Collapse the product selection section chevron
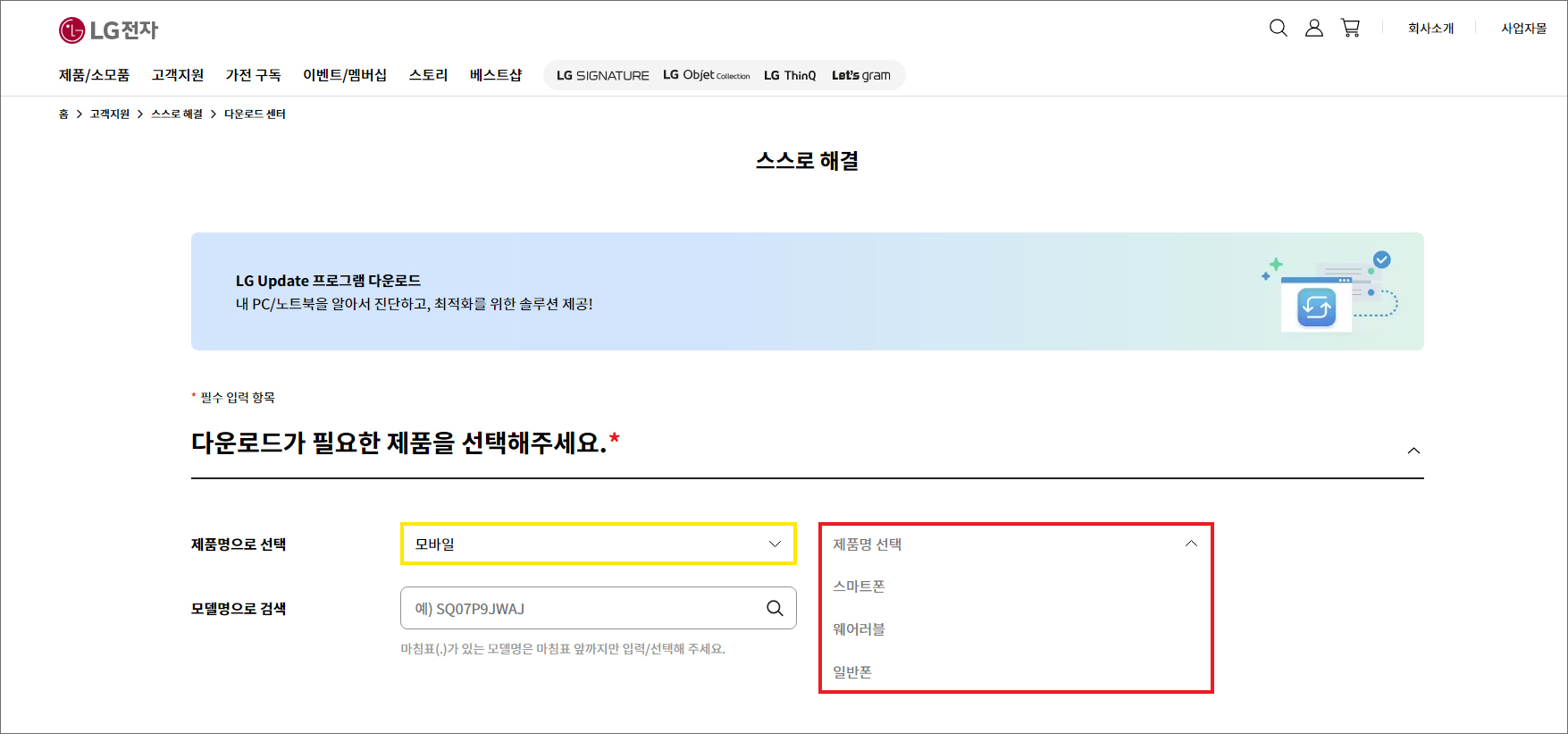Screen dimensions: 1568x734 1413,451
